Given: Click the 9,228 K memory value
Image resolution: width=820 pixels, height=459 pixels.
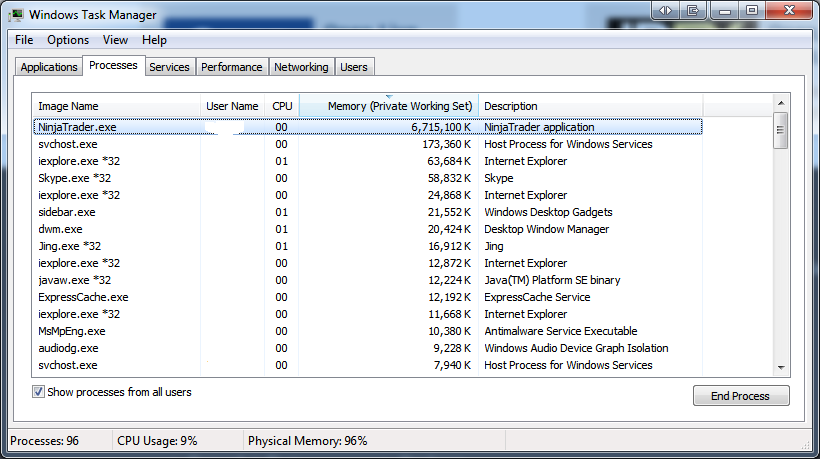Looking at the screenshot, I should (x=452, y=348).
